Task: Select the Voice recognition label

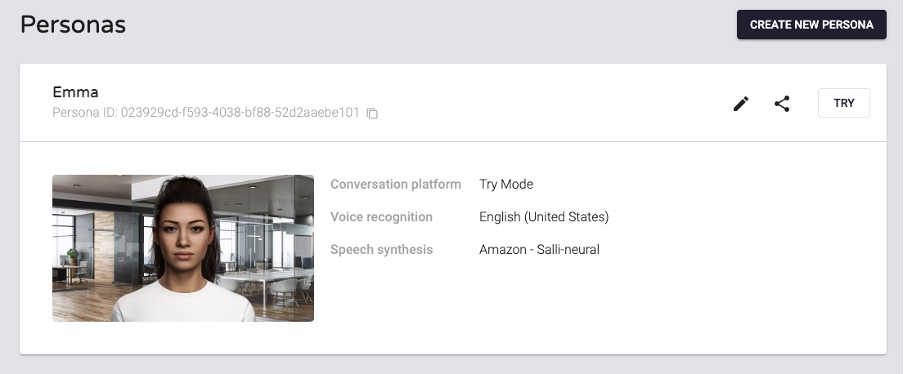Action: pyautogui.click(x=381, y=217)
